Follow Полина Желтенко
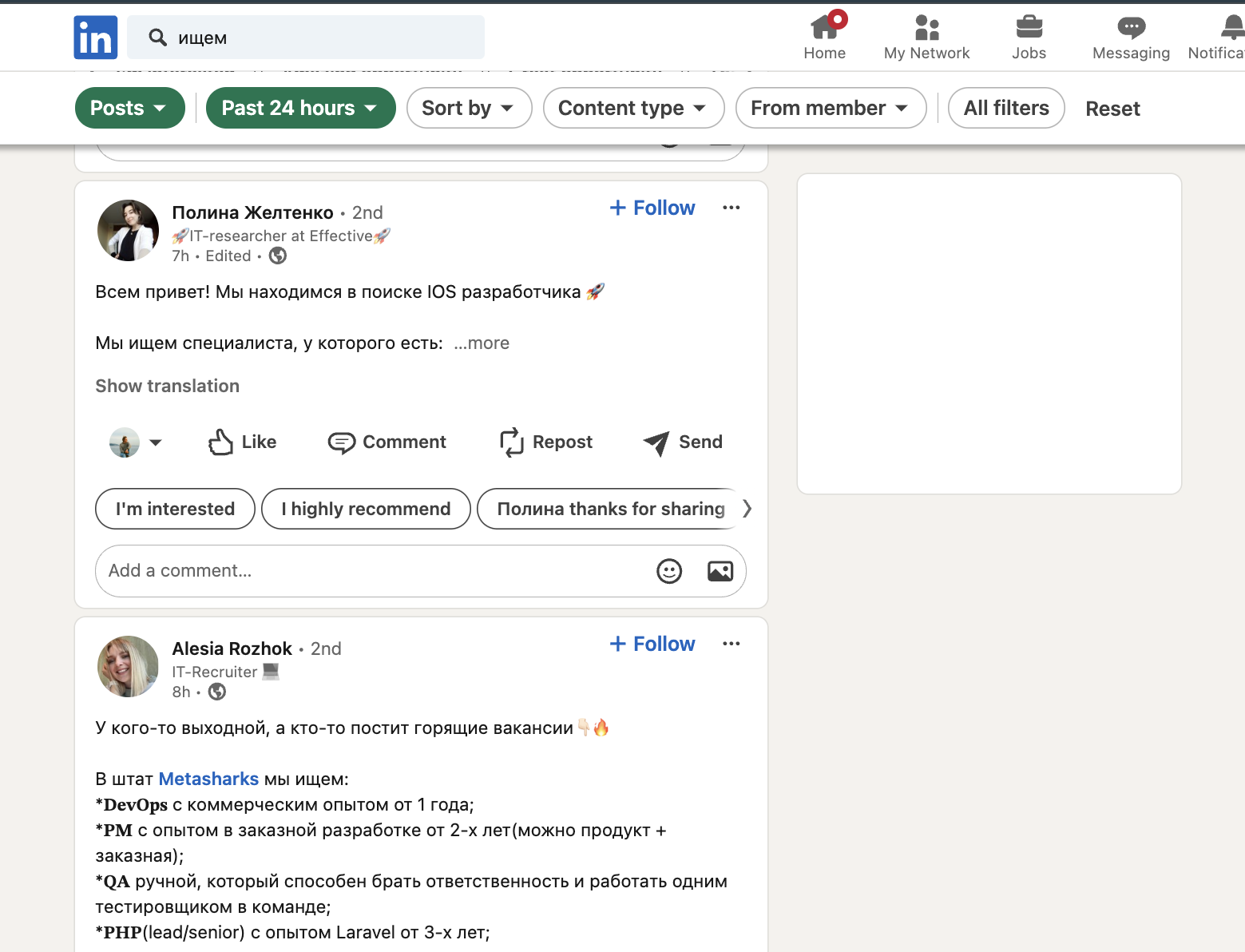Image resolution: width=1245 pixels, height=952 pixels. (652, 208)
